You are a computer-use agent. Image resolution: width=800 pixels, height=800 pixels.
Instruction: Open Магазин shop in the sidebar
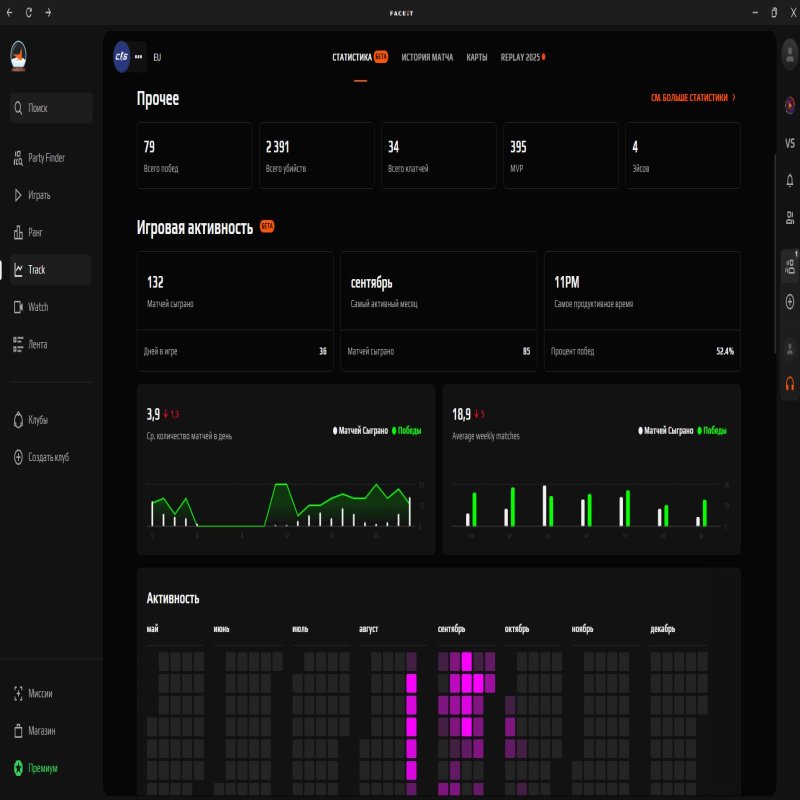pos(41,731)
